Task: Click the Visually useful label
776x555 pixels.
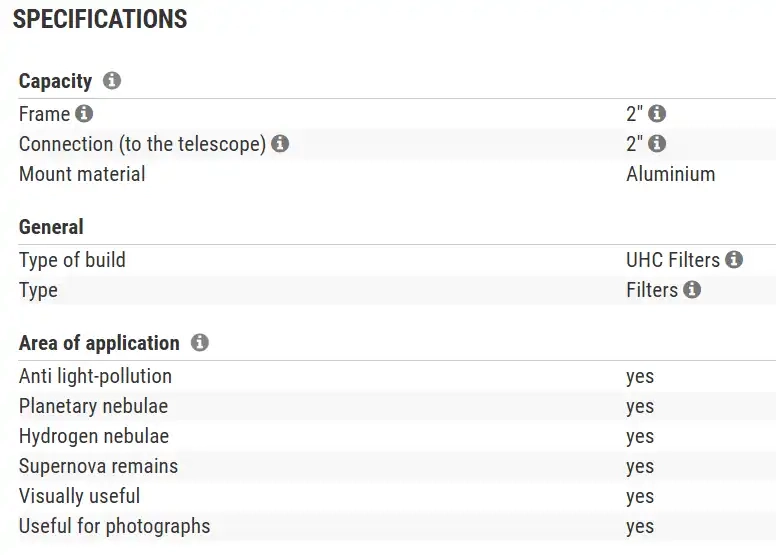Action: [x=79, y=496]
